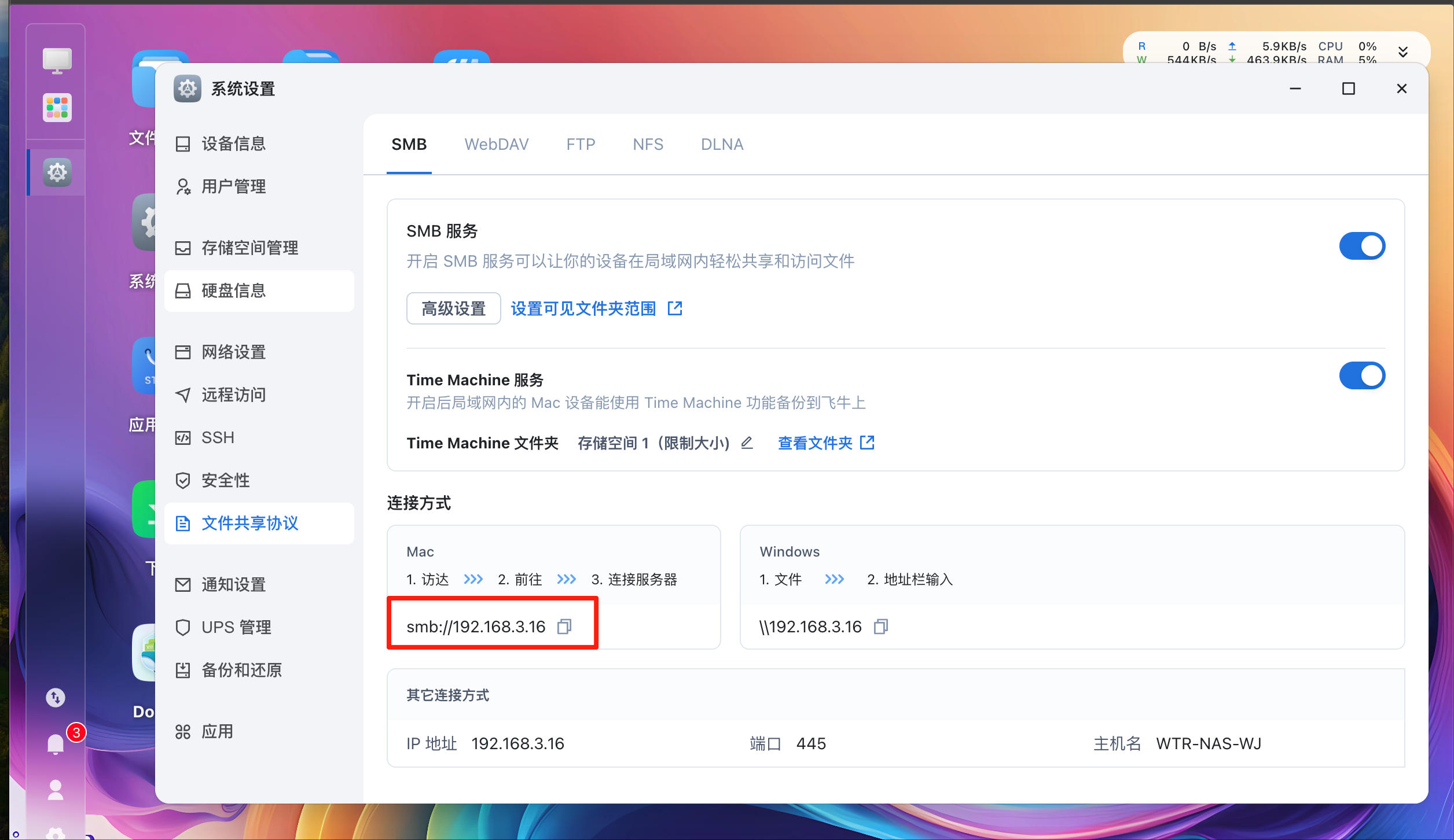This screenshot has height=840, width=1454.
Task: Click the desktop monitor icon in dock
Action: point(57,60)
